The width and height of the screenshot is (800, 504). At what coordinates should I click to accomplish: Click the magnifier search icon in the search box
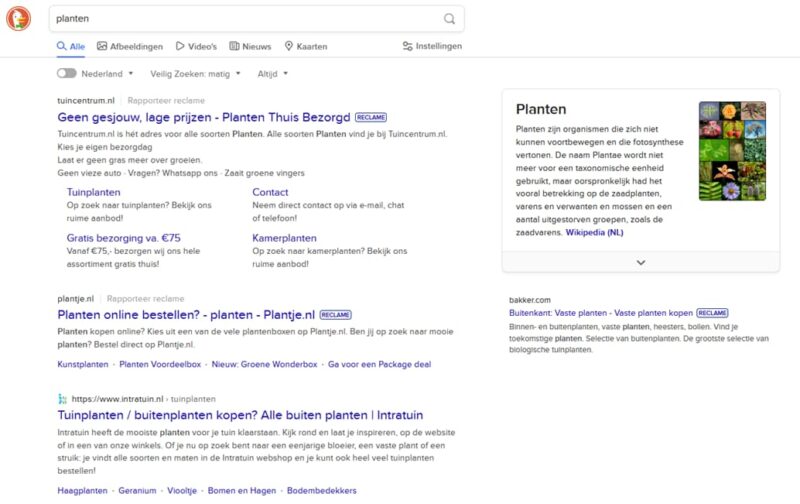[449, 19]
